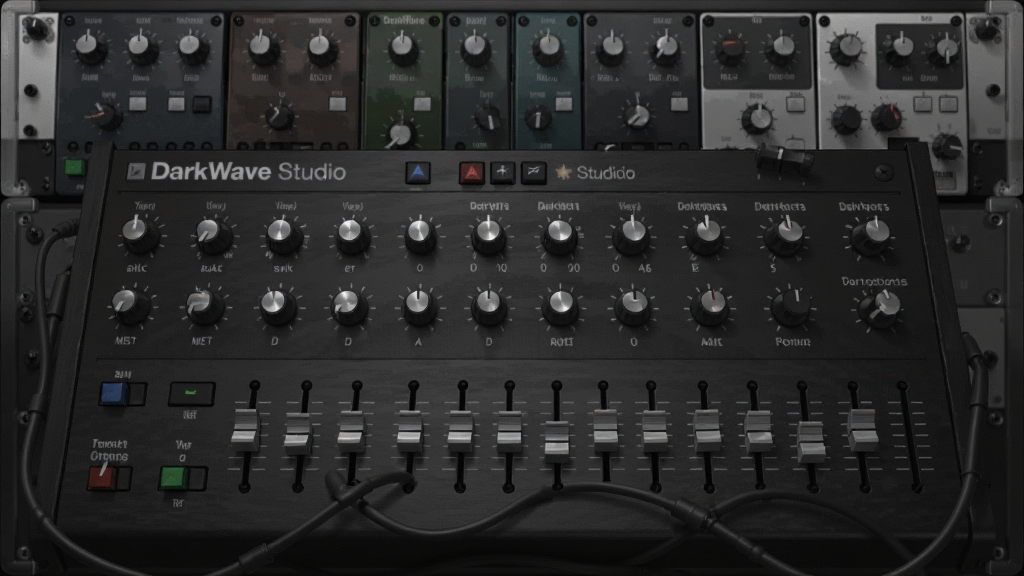
Task: Click the wave-symbol button in header
Action: pos(534,172)
